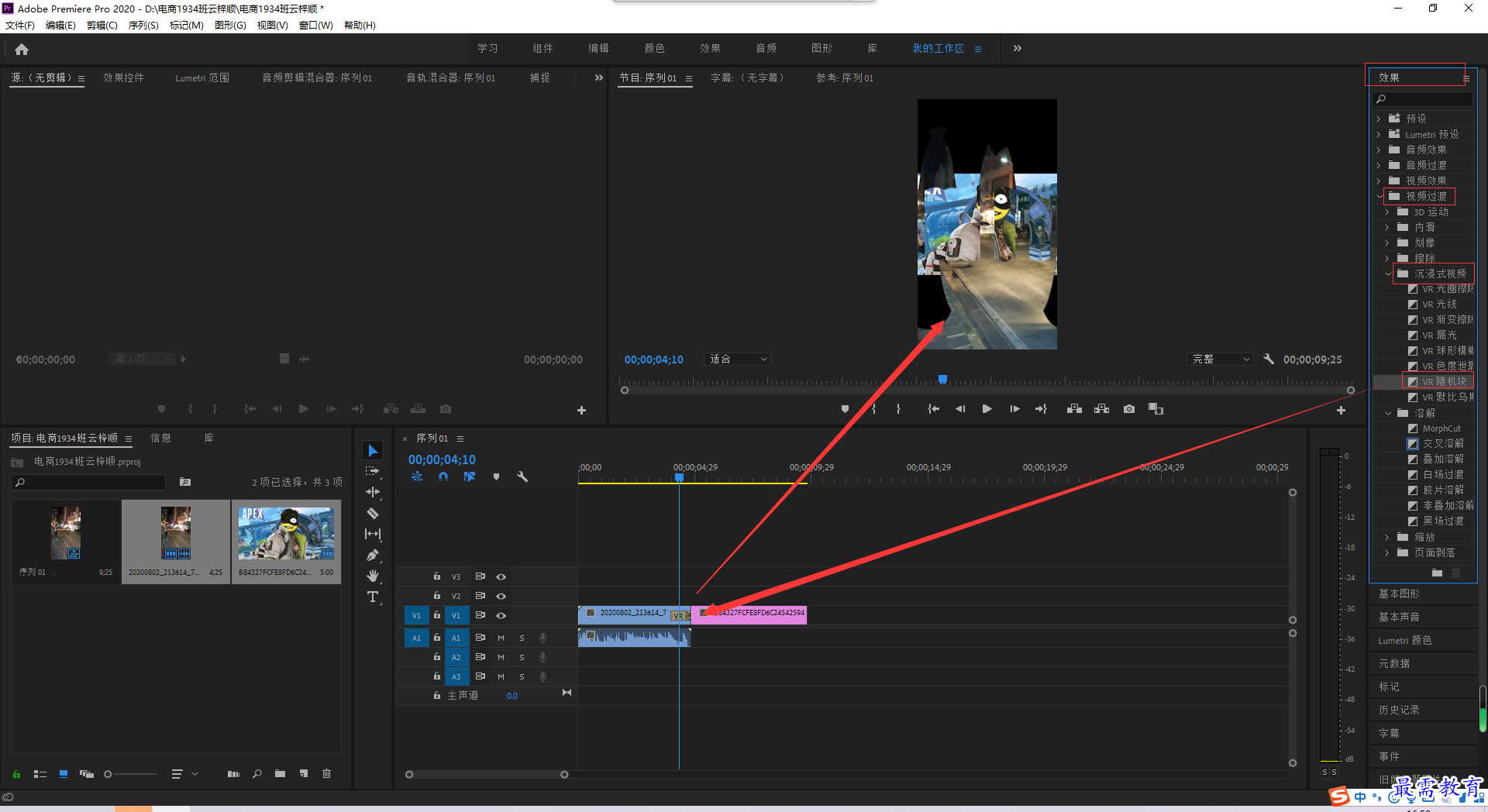Add marker in the timeline header
The width and height of the screenshot is (1488, 812).
[496, 477]
